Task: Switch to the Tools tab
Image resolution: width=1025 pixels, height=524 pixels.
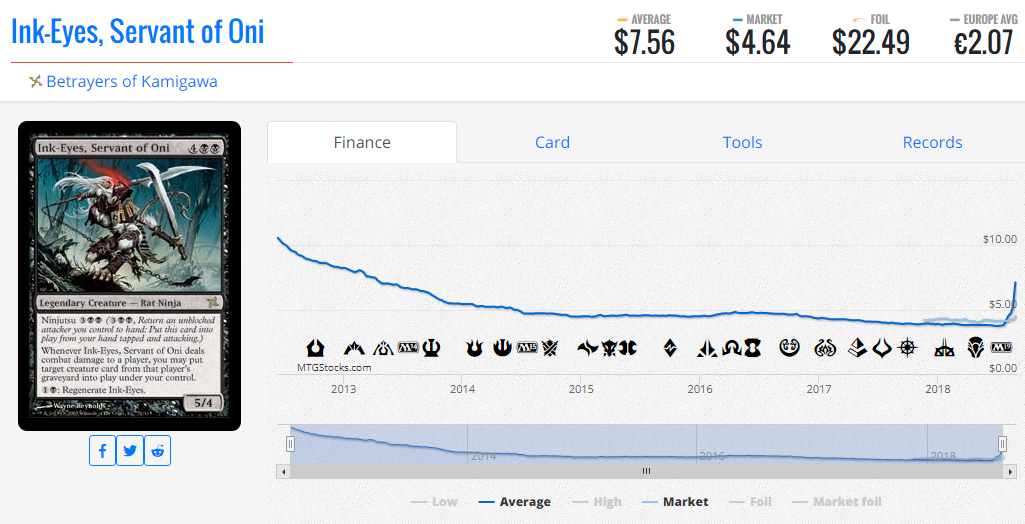Action: pos(743,142)
